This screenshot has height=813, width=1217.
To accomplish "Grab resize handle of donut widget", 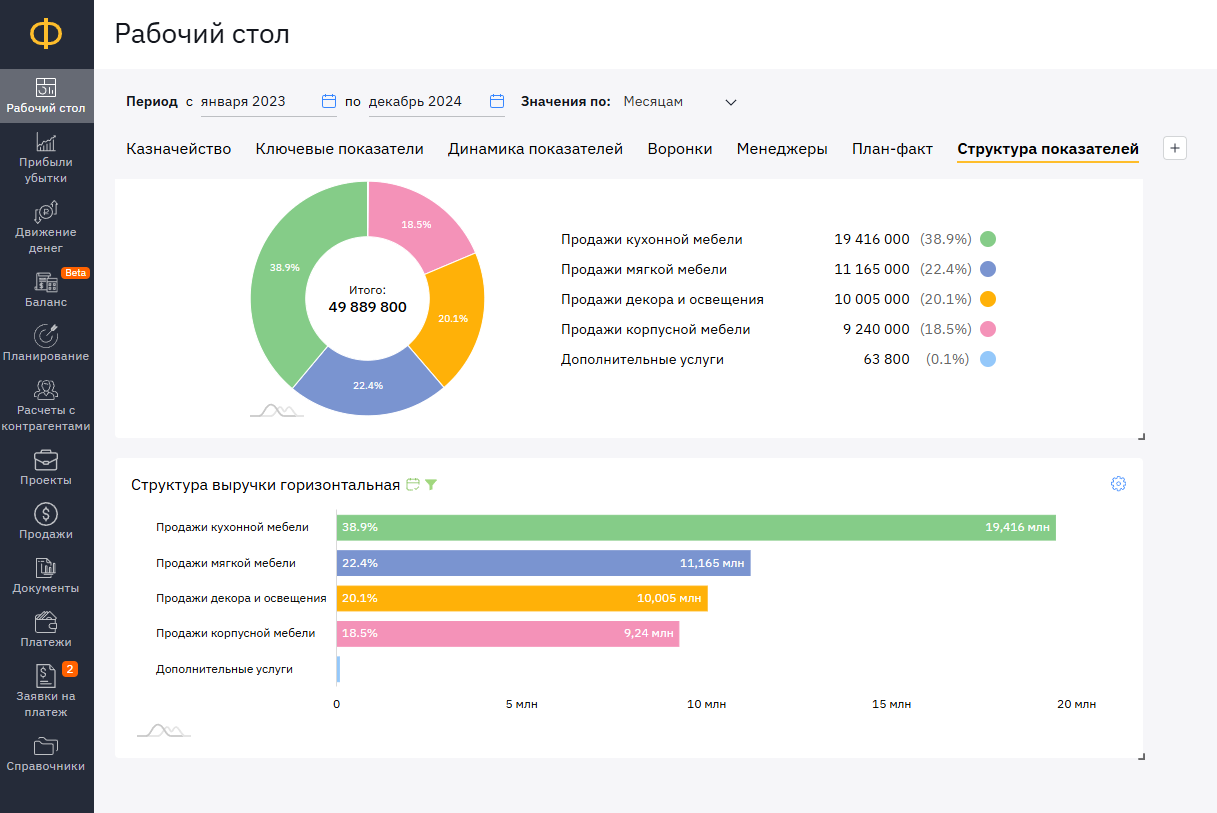I will (1141, 436).
